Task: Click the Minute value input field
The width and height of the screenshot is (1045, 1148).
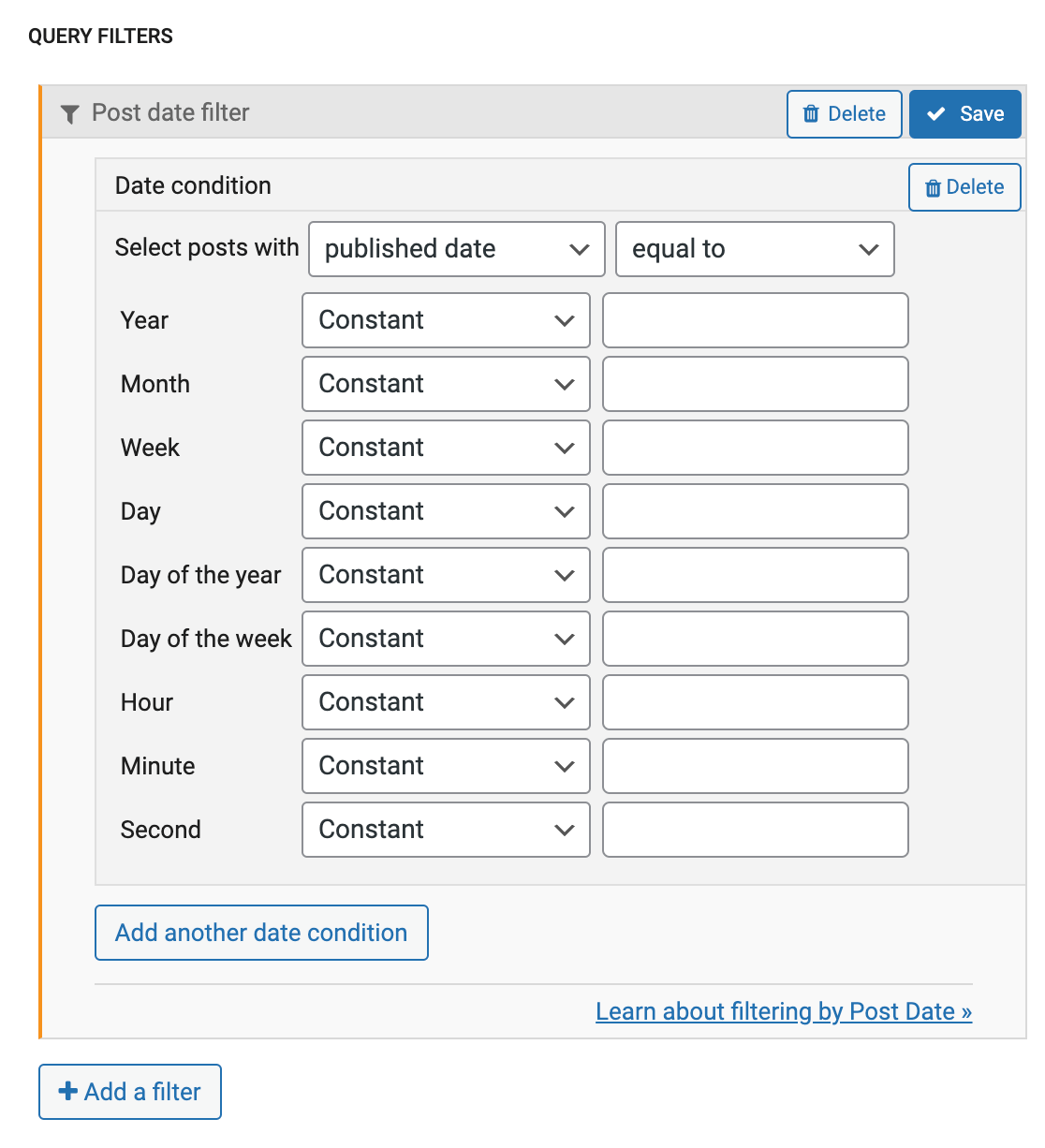Action: [x=755, y=766]
